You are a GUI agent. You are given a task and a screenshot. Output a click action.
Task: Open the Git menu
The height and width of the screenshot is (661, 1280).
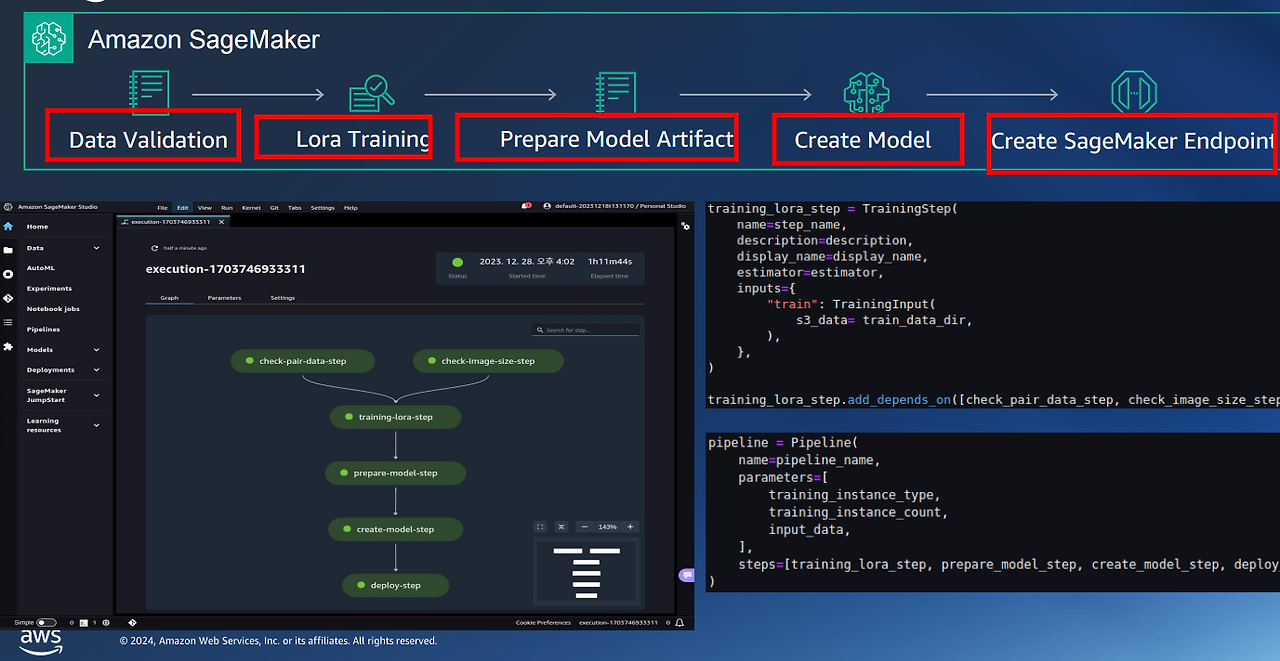[x=274, y=207]
